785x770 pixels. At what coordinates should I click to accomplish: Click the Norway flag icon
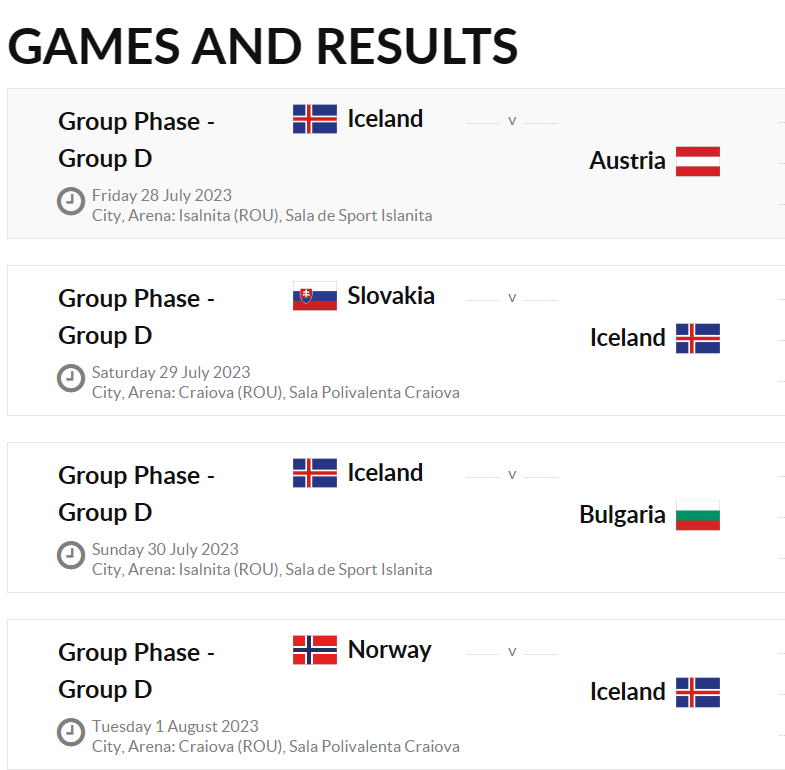(x=315, y=650)
